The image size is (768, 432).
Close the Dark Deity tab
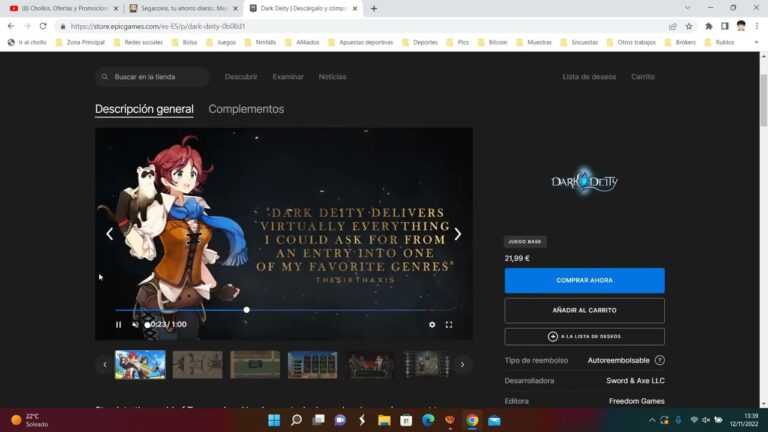tap(355, 8)
